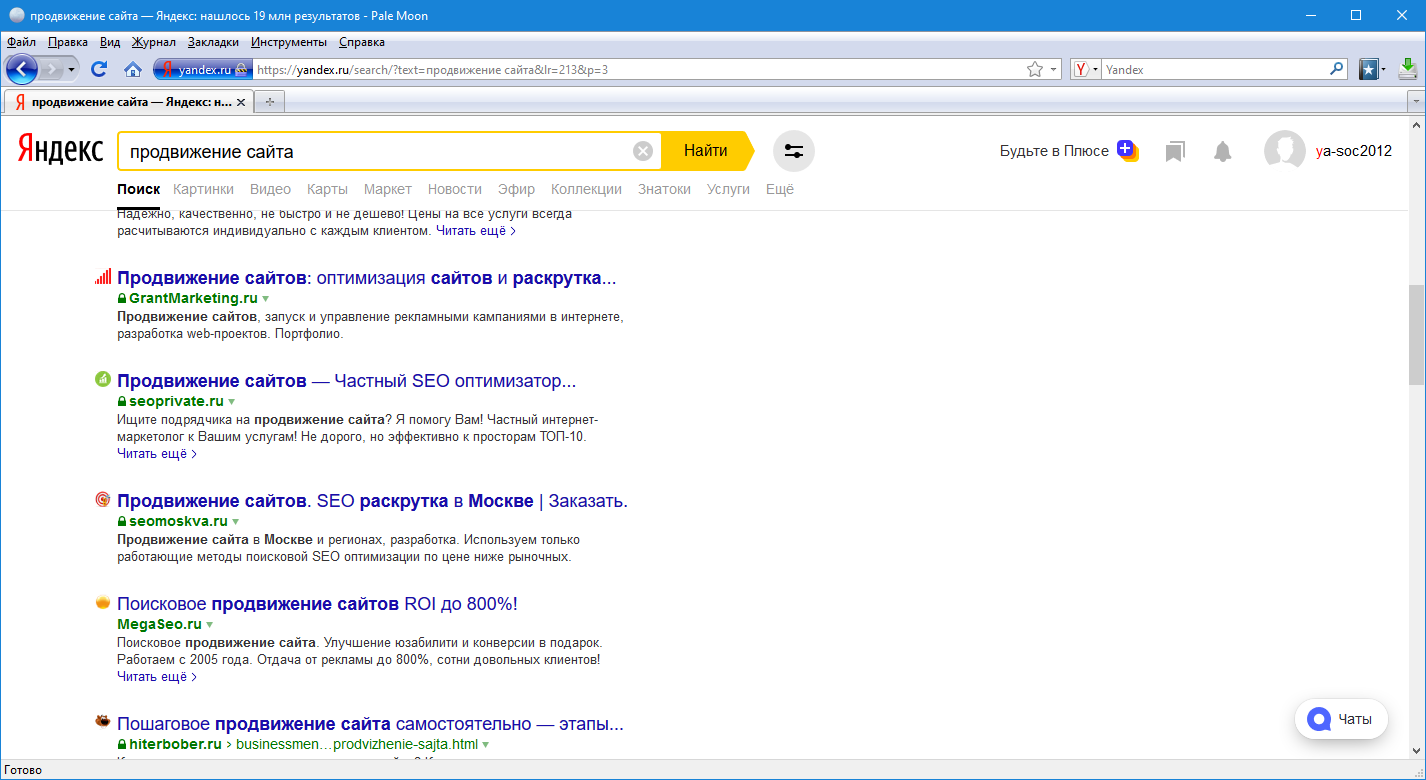Switch to the Маркет search tab
The width and height of the screenshot is (1426, 780).
[x=388, y=189]
